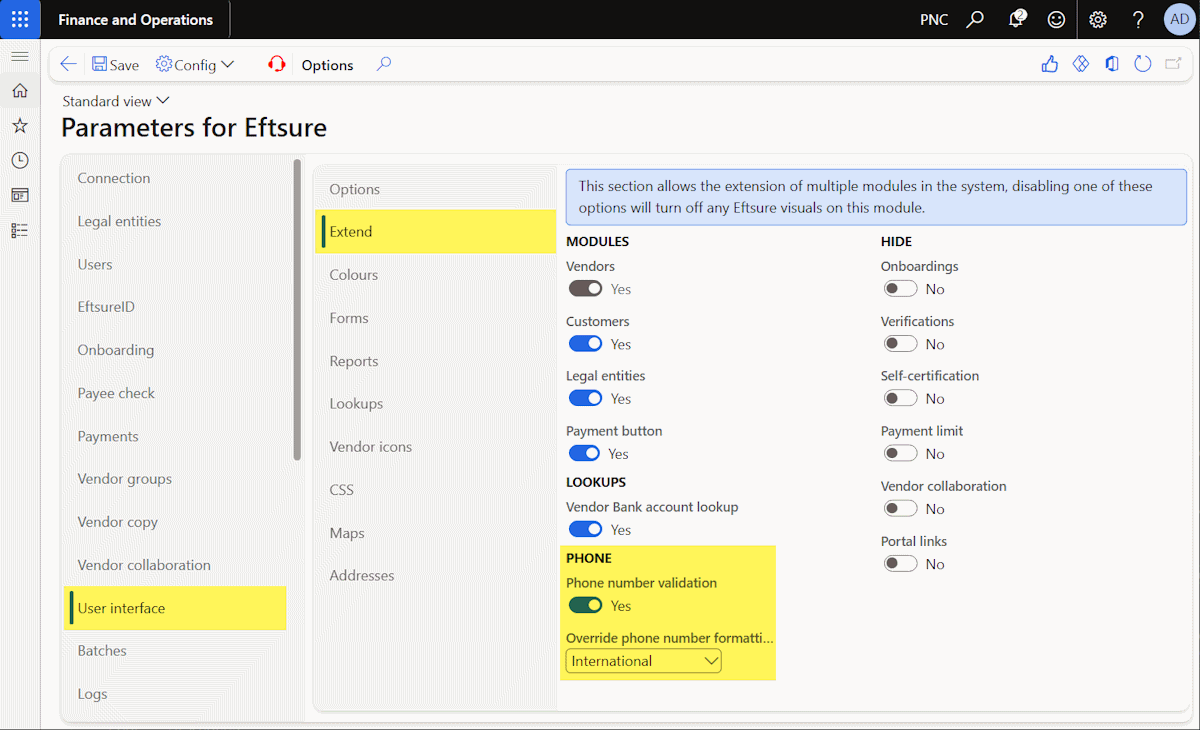Open the notifications bell

click(x=1017, y=20)
